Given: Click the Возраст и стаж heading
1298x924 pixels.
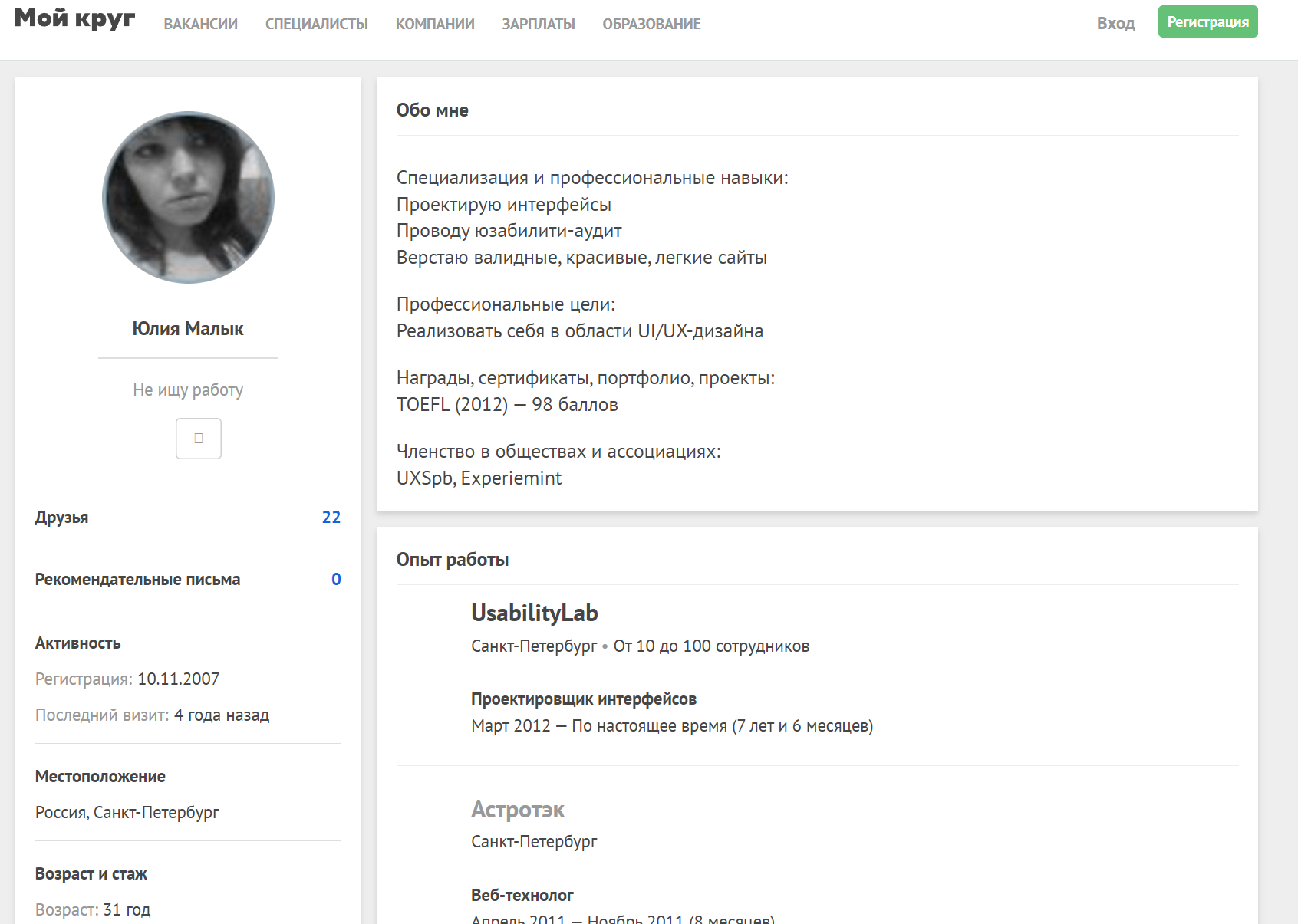Looking at the screenshot, I should pyautogui.click(x=91, y=874).
